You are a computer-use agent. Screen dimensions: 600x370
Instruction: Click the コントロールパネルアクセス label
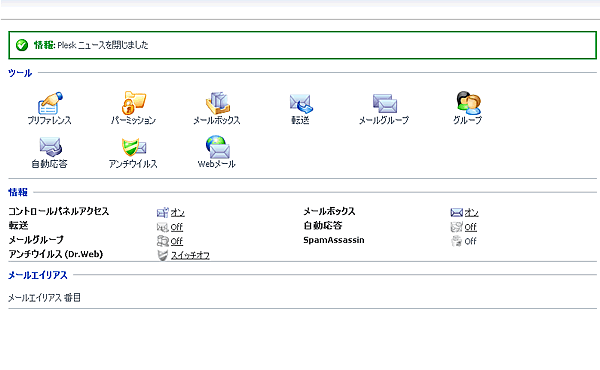point(59,212)
